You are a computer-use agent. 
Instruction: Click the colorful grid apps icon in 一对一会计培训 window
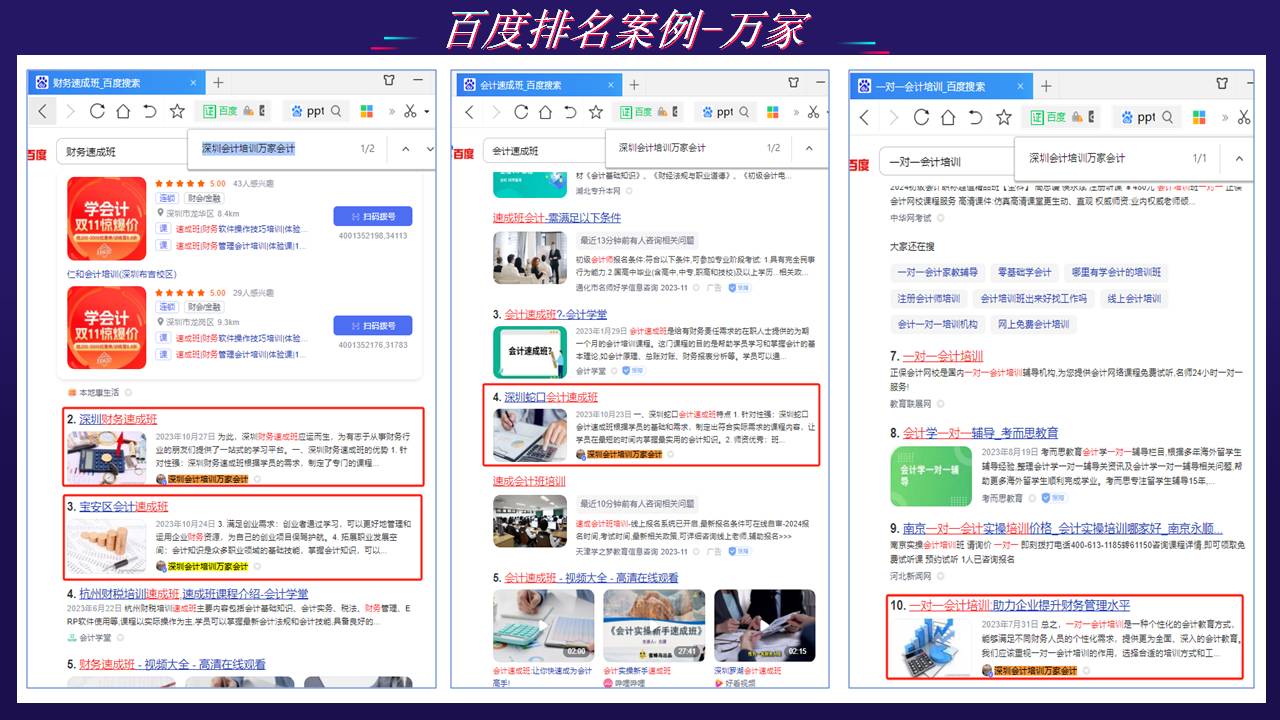(1198, 117)
